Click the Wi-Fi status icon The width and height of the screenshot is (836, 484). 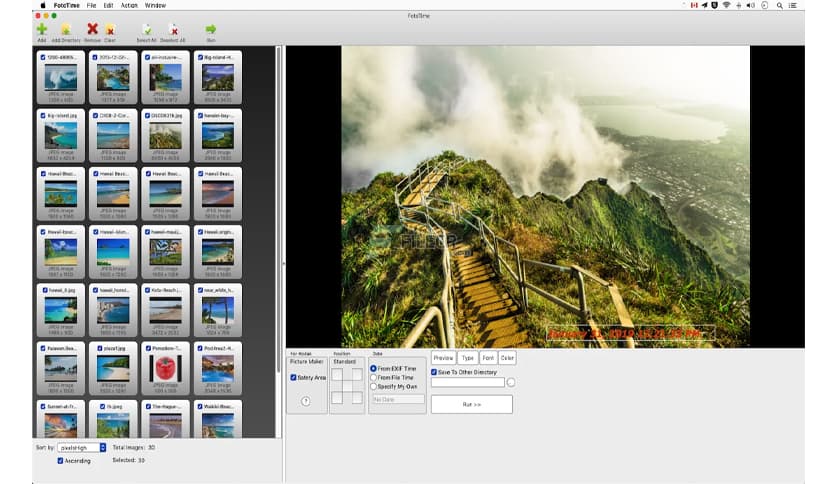coord(726,5)
